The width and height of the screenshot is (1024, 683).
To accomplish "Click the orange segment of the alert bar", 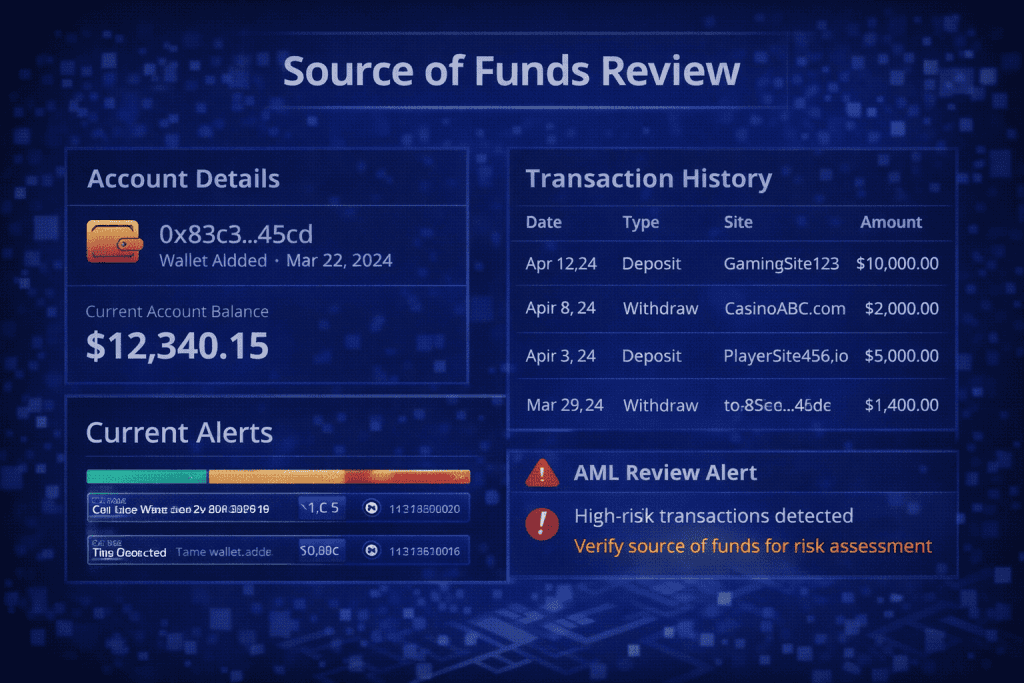I will pos(275,477).
